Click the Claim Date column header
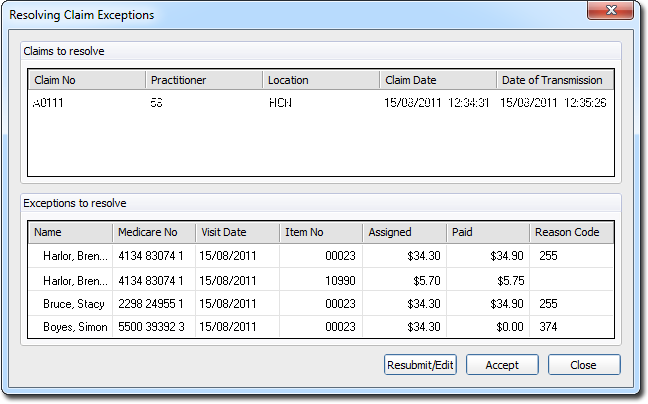Viewport: 648px width, 404px height. (437, 80)
